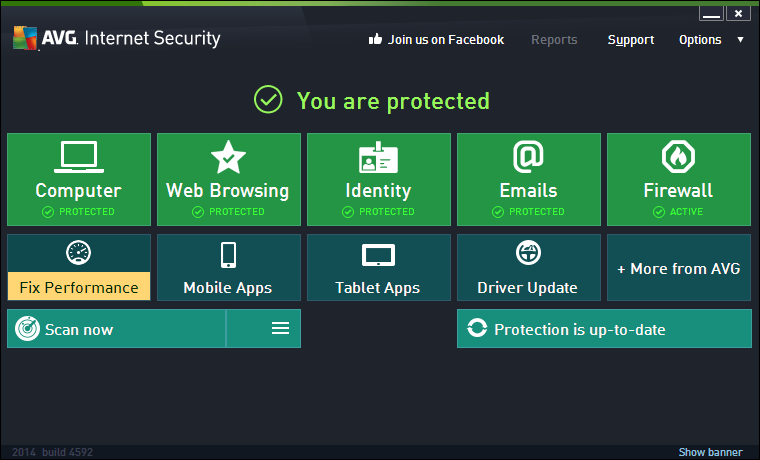This screenshot has height=460, width=760.
Task: Select the Tablet Apps tablet icon
Action: pyautogui.click(x=378, y=255)
